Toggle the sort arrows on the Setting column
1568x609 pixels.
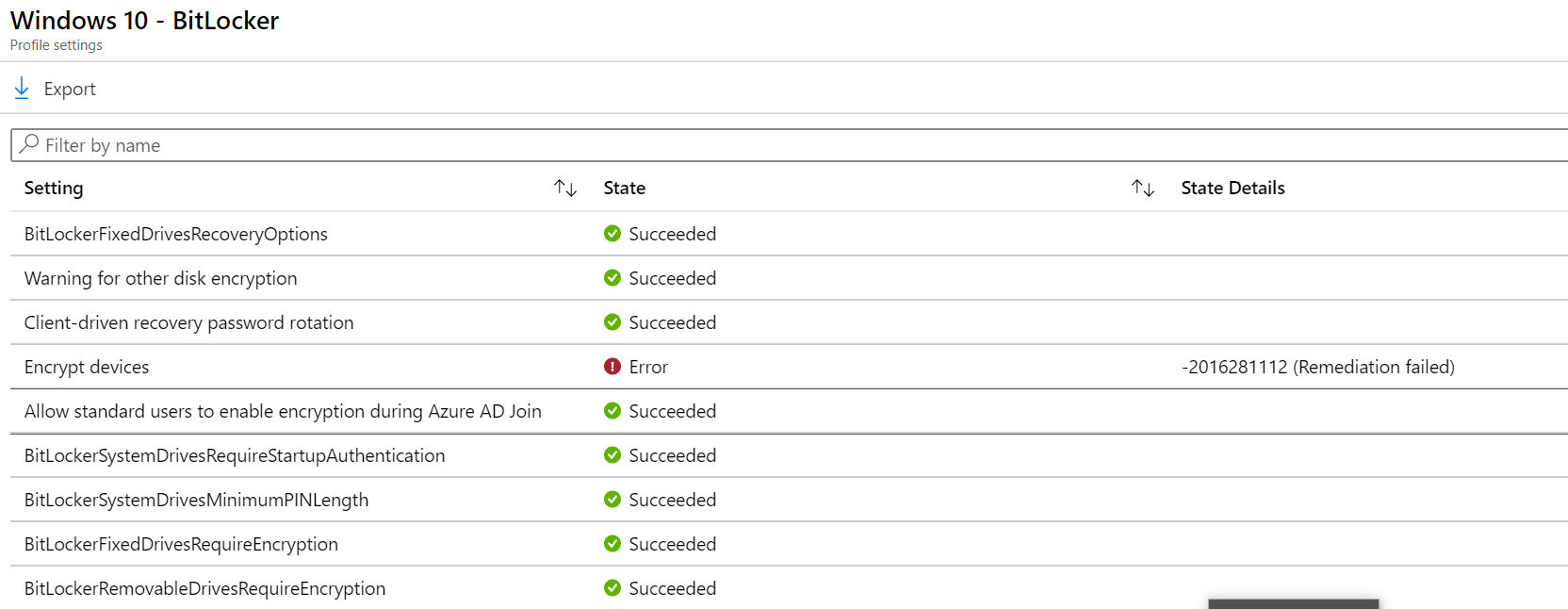[x=565, y=188]
